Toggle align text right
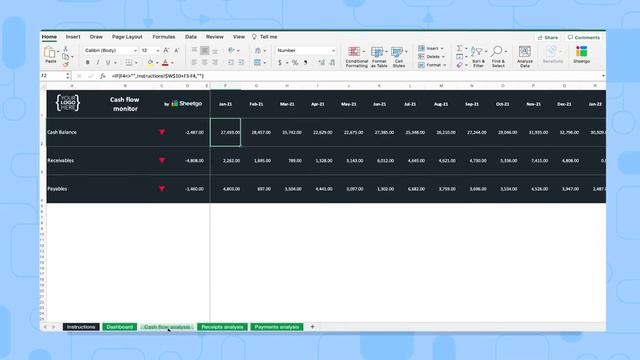The image size is (640, 360). pyautogui.click(x=215, y=62)
